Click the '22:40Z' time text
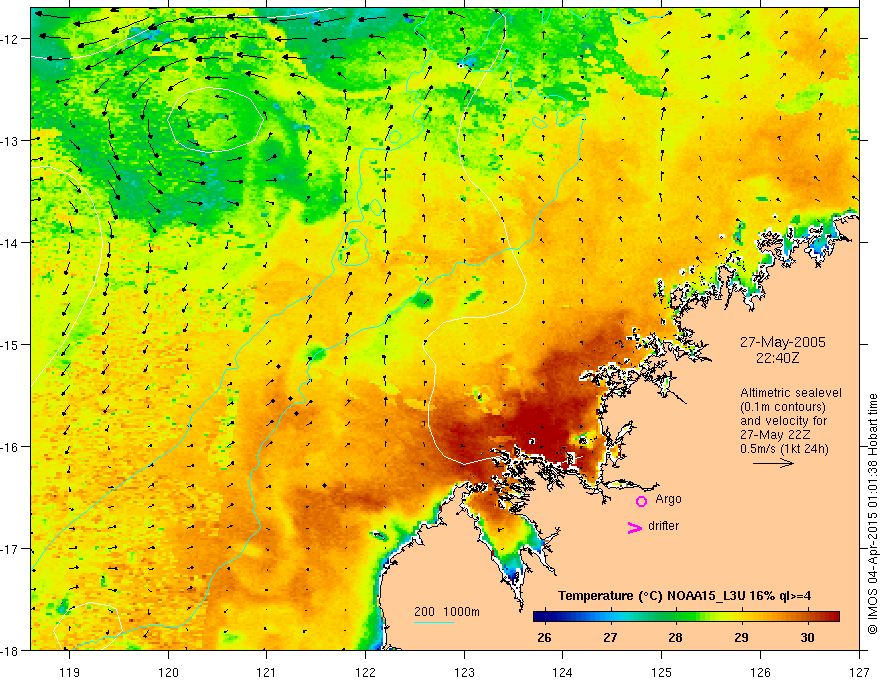Viewport: 880px width, 680px height. [777, 357]
